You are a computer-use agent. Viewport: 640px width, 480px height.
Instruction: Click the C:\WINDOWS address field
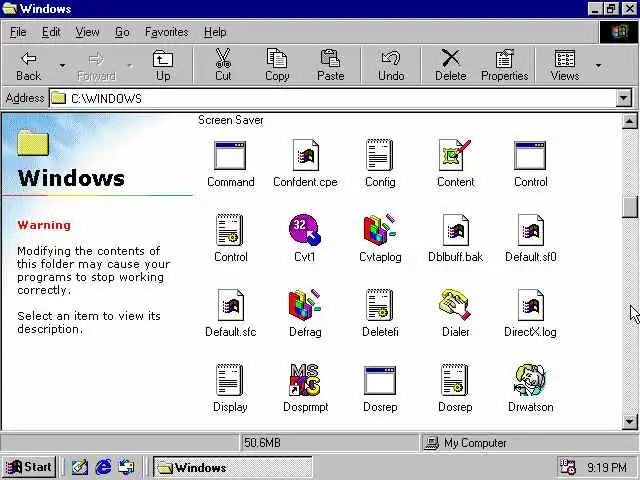pos(333,98)
